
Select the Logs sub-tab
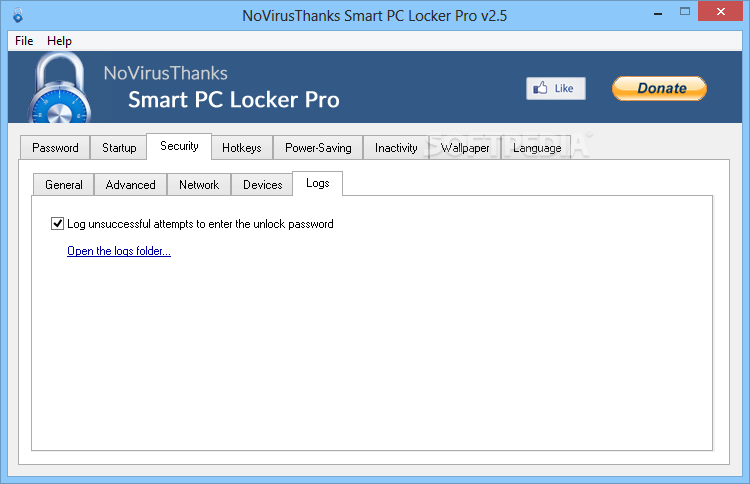[318, 183]
